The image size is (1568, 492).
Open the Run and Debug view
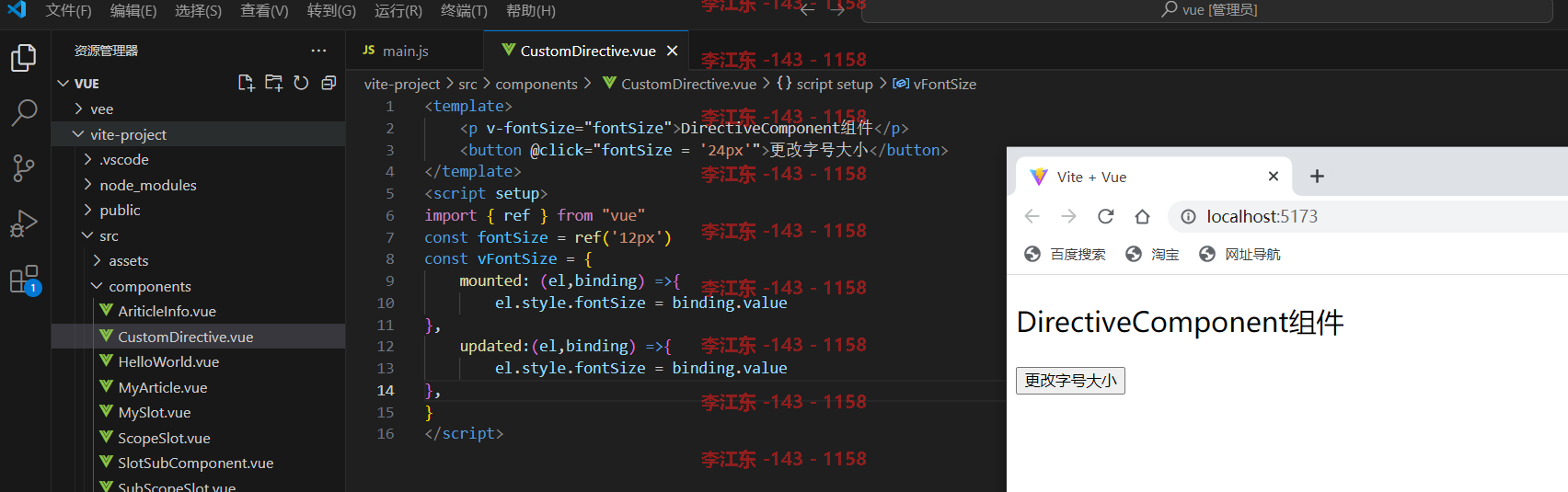point(24,223)
